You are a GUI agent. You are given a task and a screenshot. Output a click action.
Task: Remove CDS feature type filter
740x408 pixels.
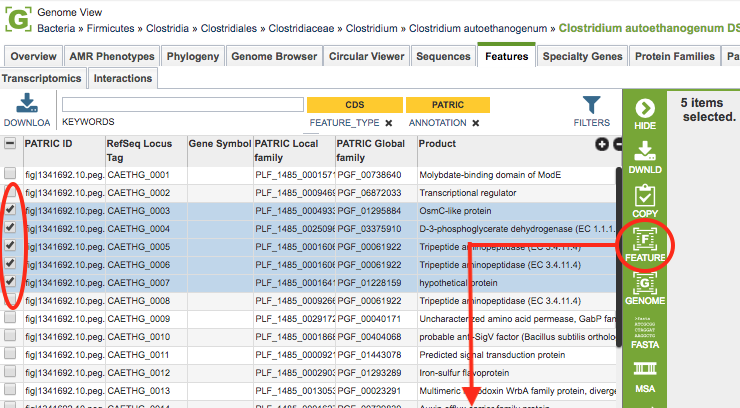click(388, 123)
